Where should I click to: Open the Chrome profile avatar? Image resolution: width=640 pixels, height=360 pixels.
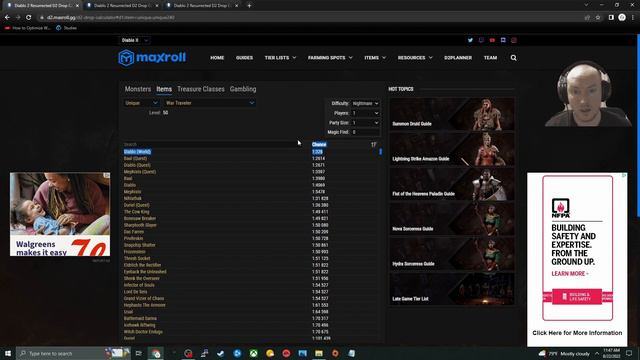622,17
